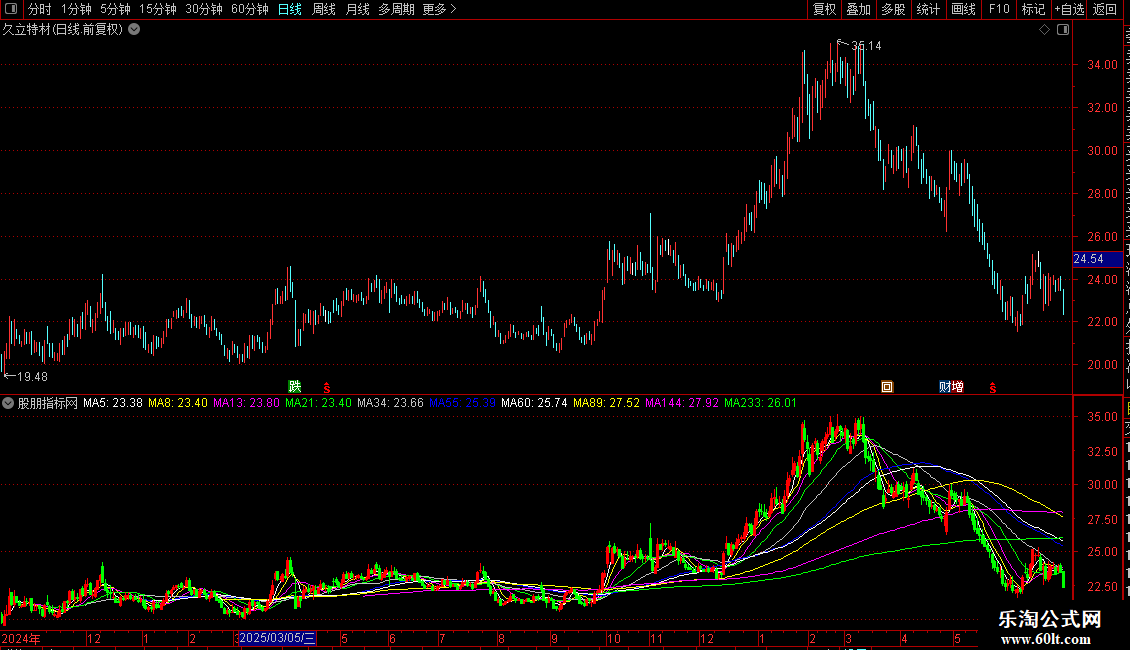Click the 35.14 high price annotation
This screenshot has height=650, width=1130.
[866, 46]
